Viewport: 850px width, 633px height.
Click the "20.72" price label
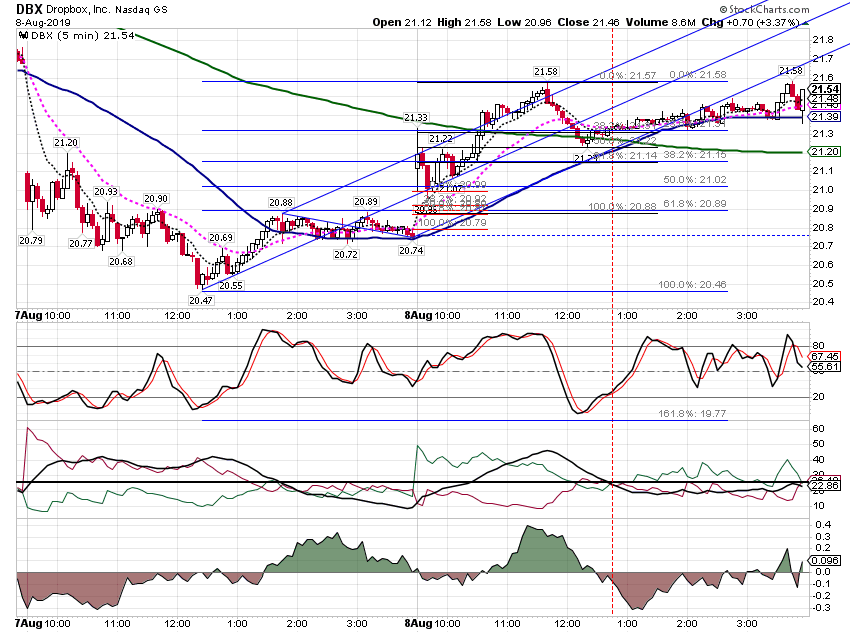[345, 254]
